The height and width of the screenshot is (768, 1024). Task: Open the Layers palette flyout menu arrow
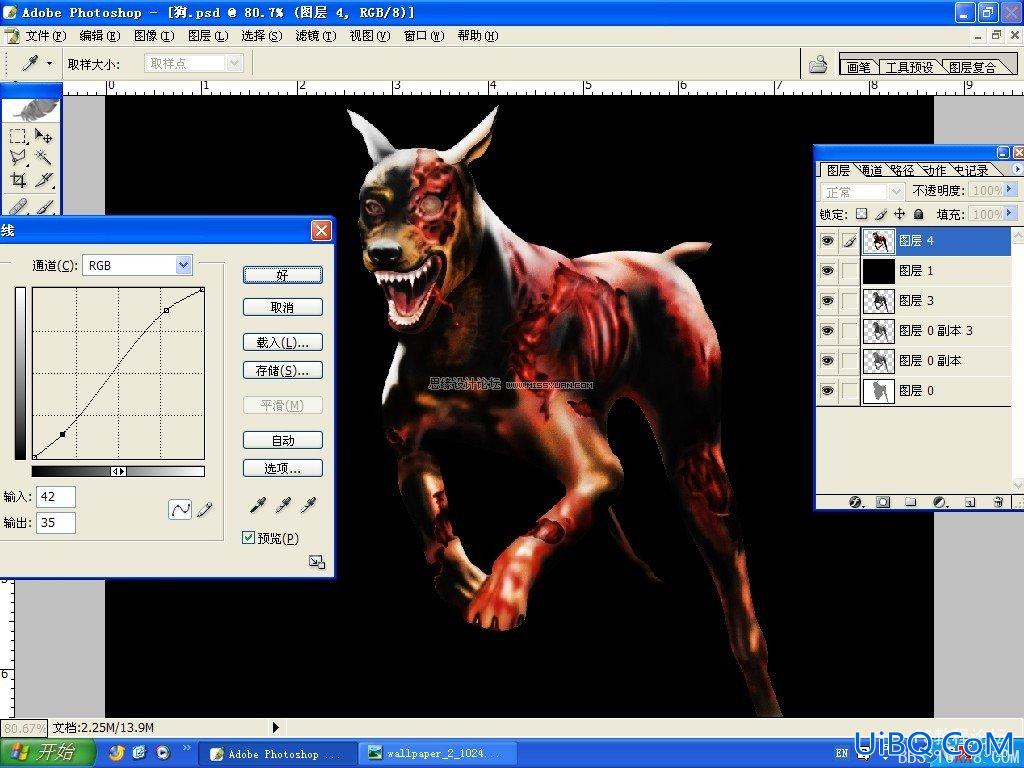pyautogui.click(x=1016, y=169)
